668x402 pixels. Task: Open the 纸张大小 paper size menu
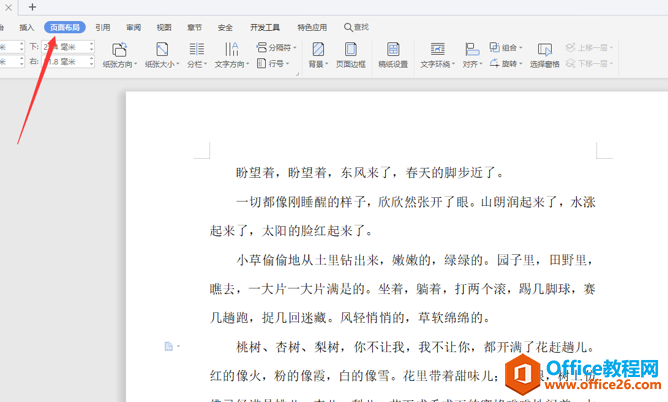click(162, 55)
